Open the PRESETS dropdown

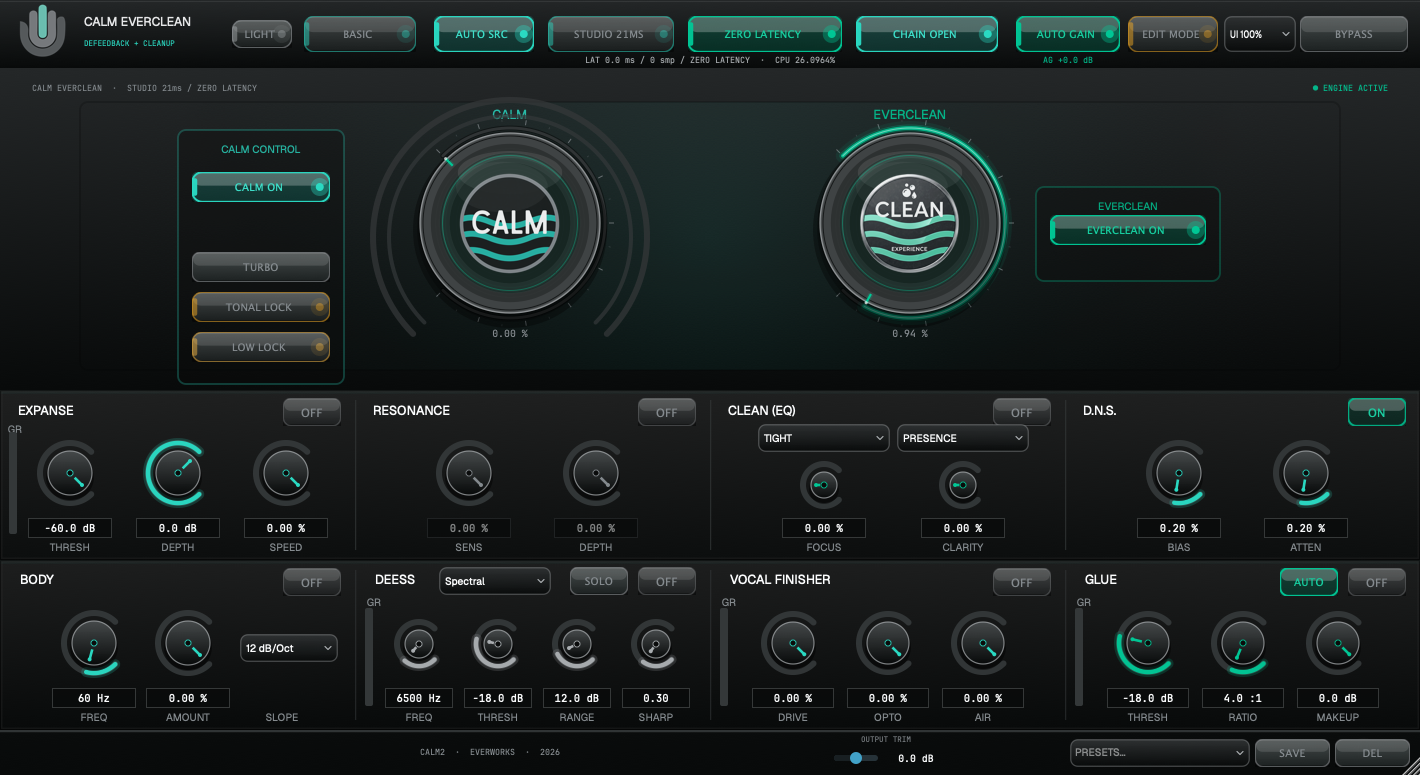1159,753
